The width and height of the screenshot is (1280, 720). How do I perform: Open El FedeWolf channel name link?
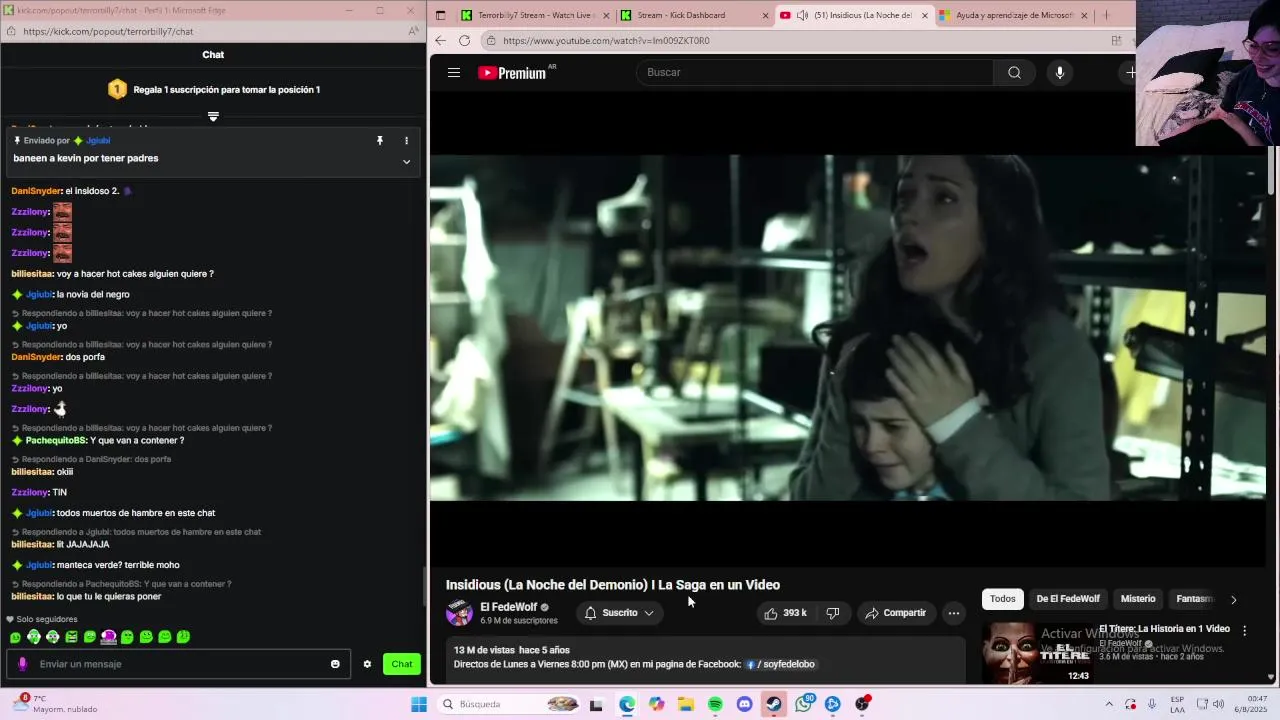click(508, 607)
